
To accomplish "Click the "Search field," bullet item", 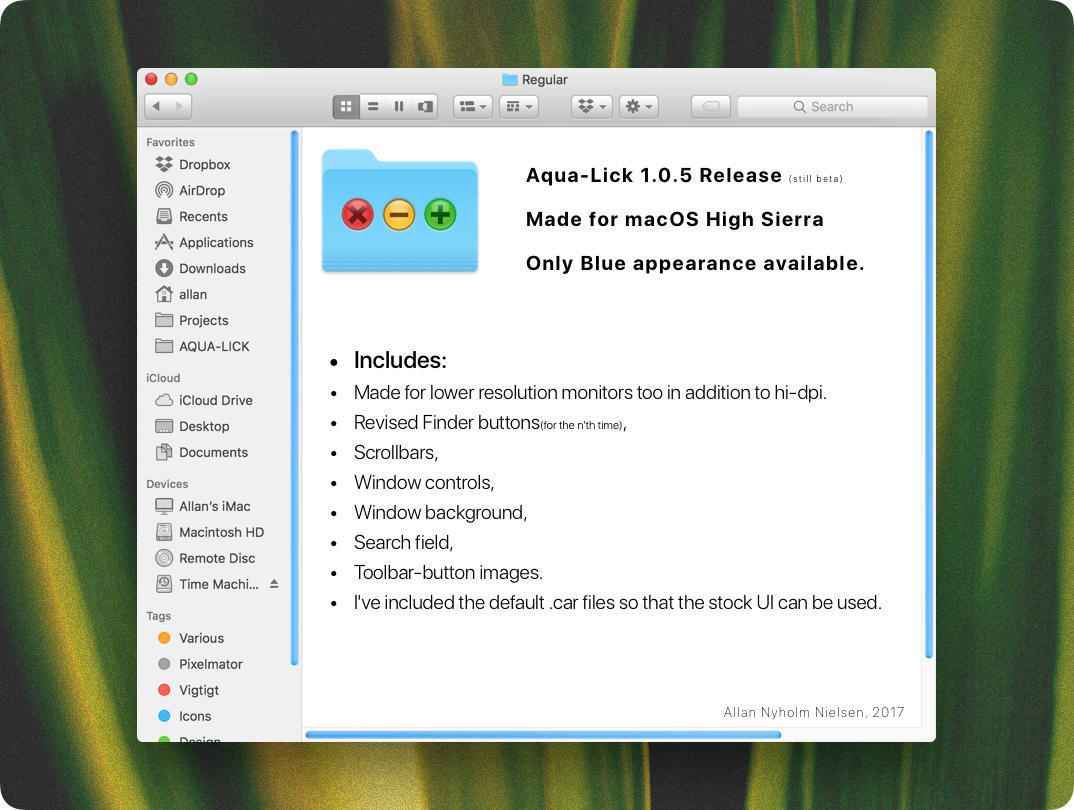I will point(403,542).
